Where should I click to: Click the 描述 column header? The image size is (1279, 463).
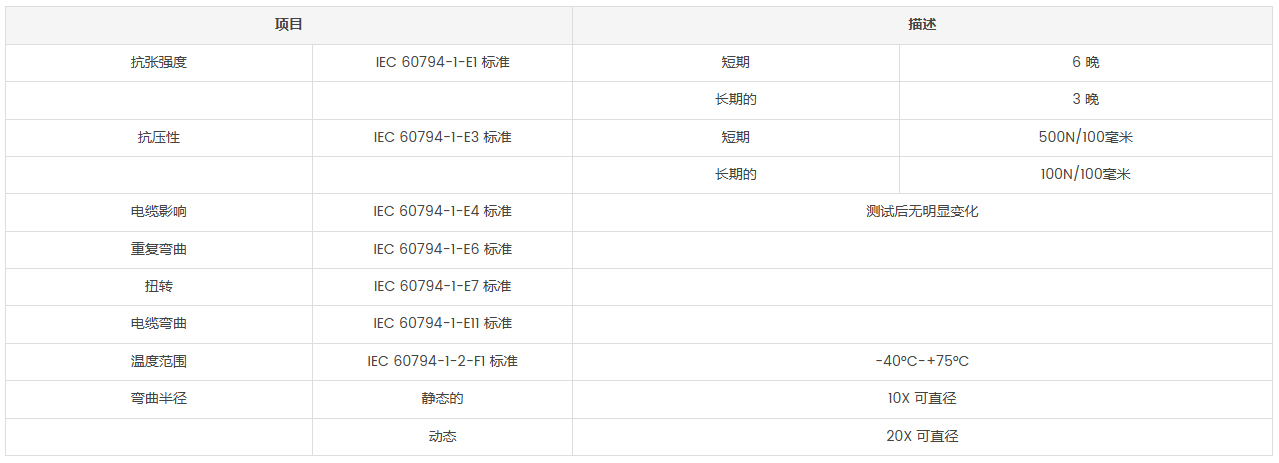922,25
